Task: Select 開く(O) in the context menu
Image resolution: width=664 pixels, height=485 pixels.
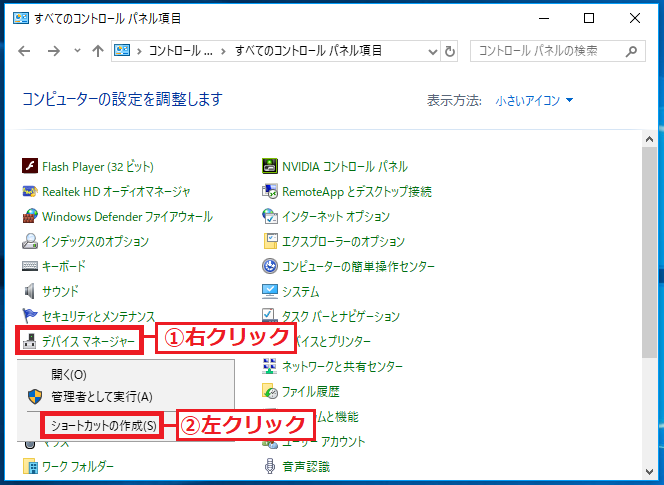Action: (x=69, y=374)
